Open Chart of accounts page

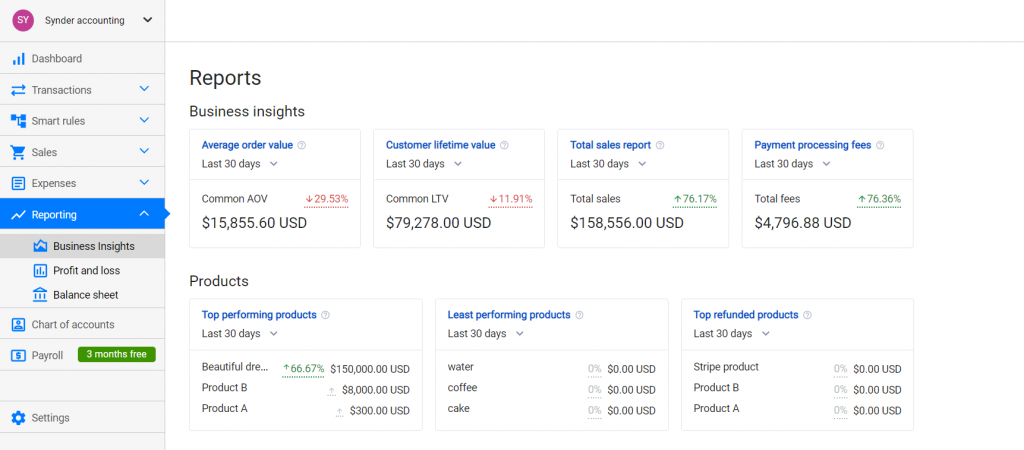point(72,325)
